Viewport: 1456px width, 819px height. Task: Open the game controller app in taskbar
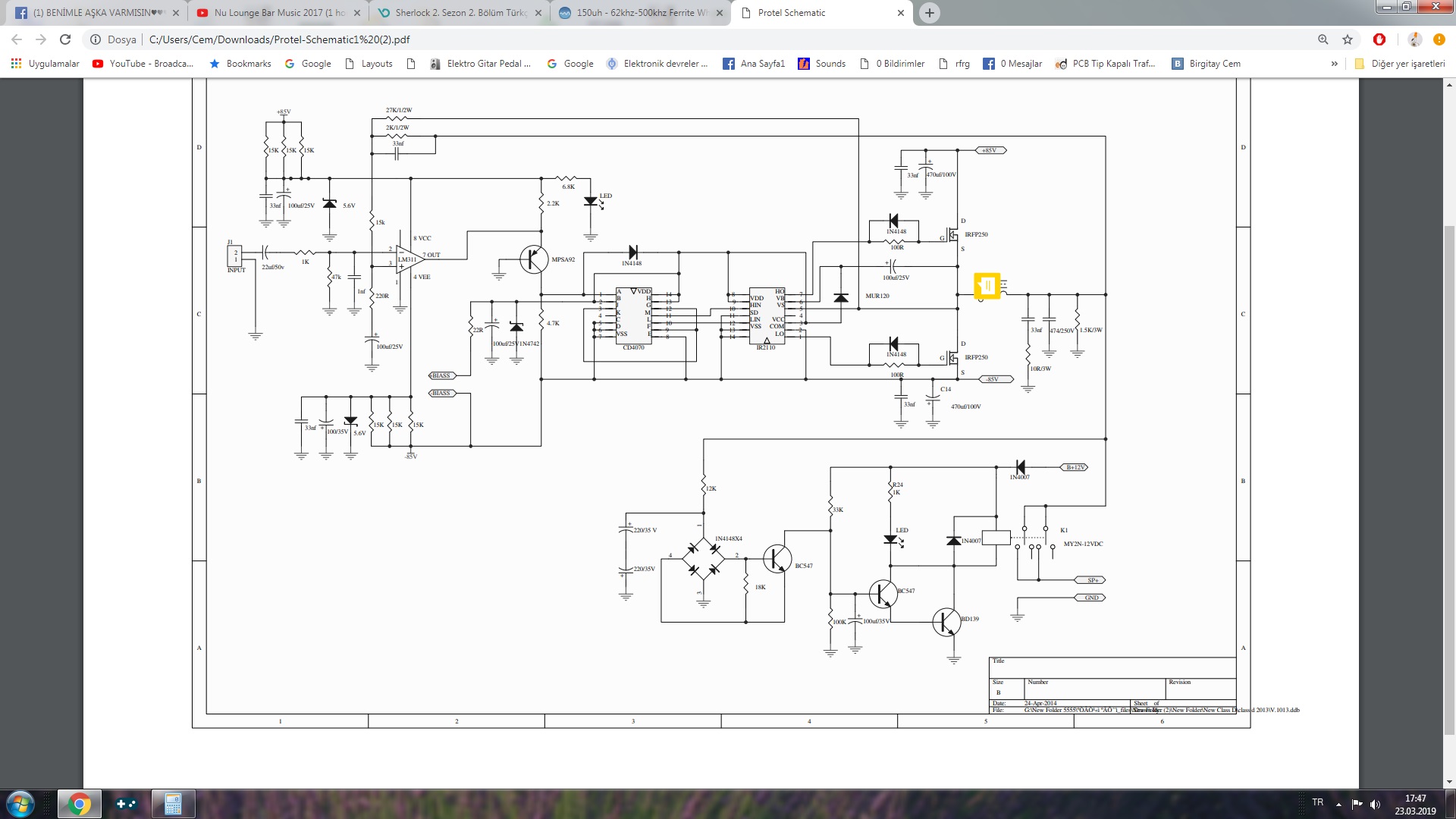click(x=125, y=804)
